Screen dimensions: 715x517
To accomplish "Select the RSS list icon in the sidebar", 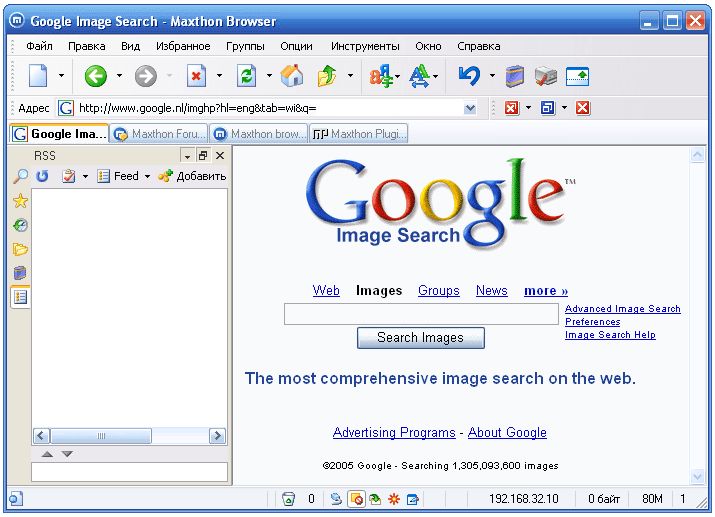I will pos(21,297).
